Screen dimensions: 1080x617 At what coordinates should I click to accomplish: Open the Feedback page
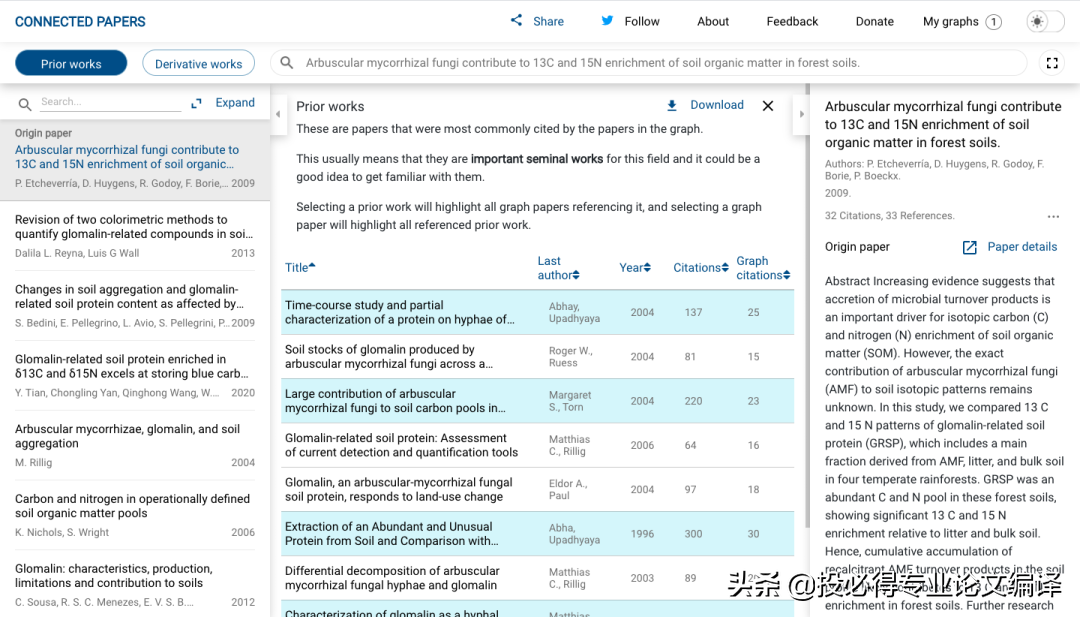(x=792, y=21)
